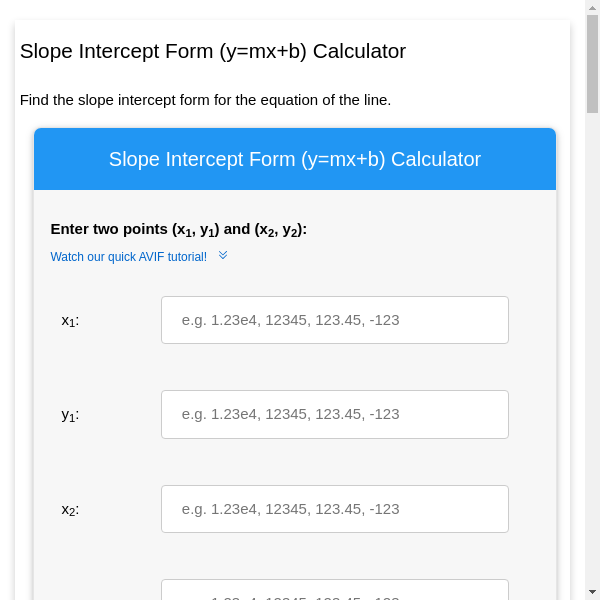Click the empty scrollbar track below the thumb
Image resolution: width=600 pixels, height=600 pixels.
(x=592, y=350)
